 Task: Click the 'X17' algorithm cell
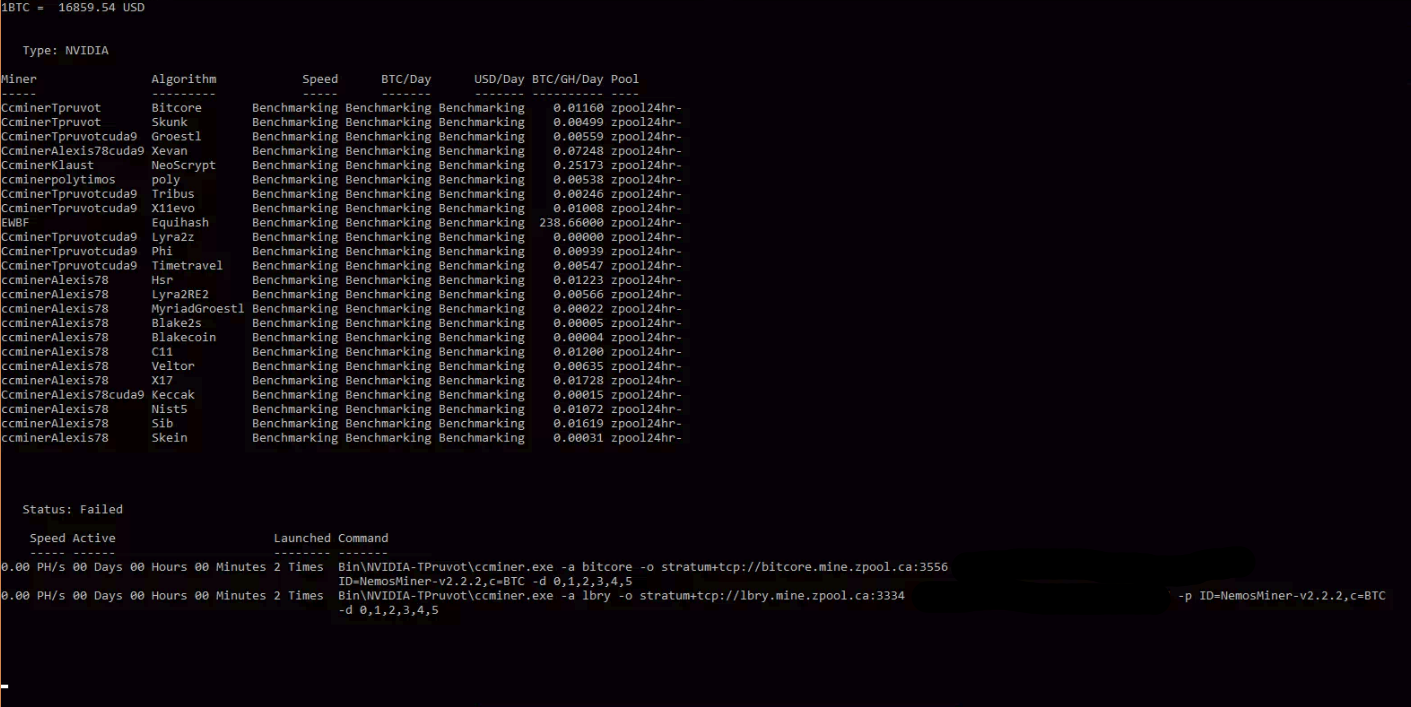[x=162, y=380]
